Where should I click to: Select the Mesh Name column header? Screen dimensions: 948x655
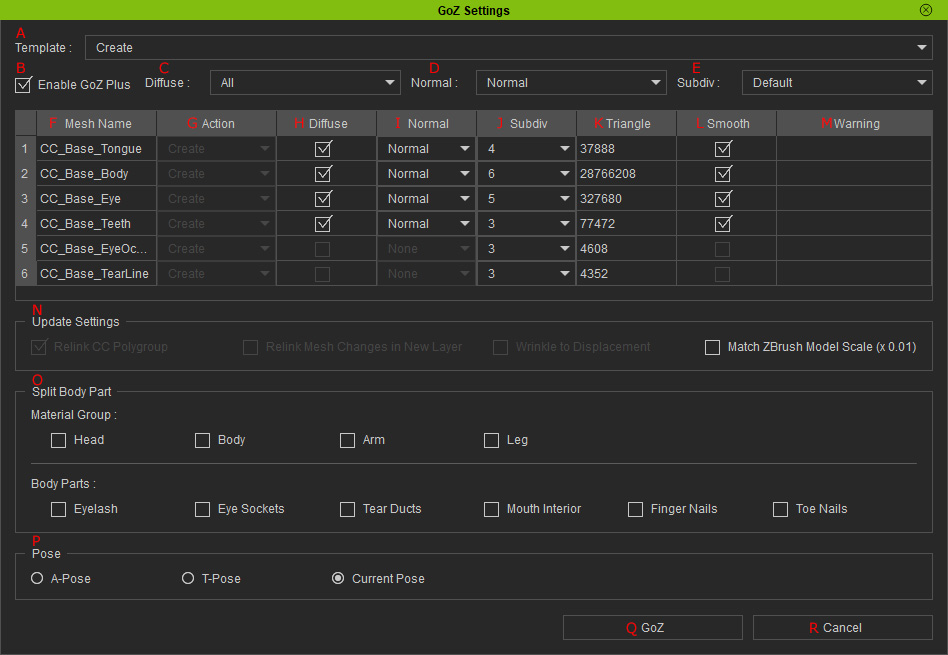tap(97, 123)
